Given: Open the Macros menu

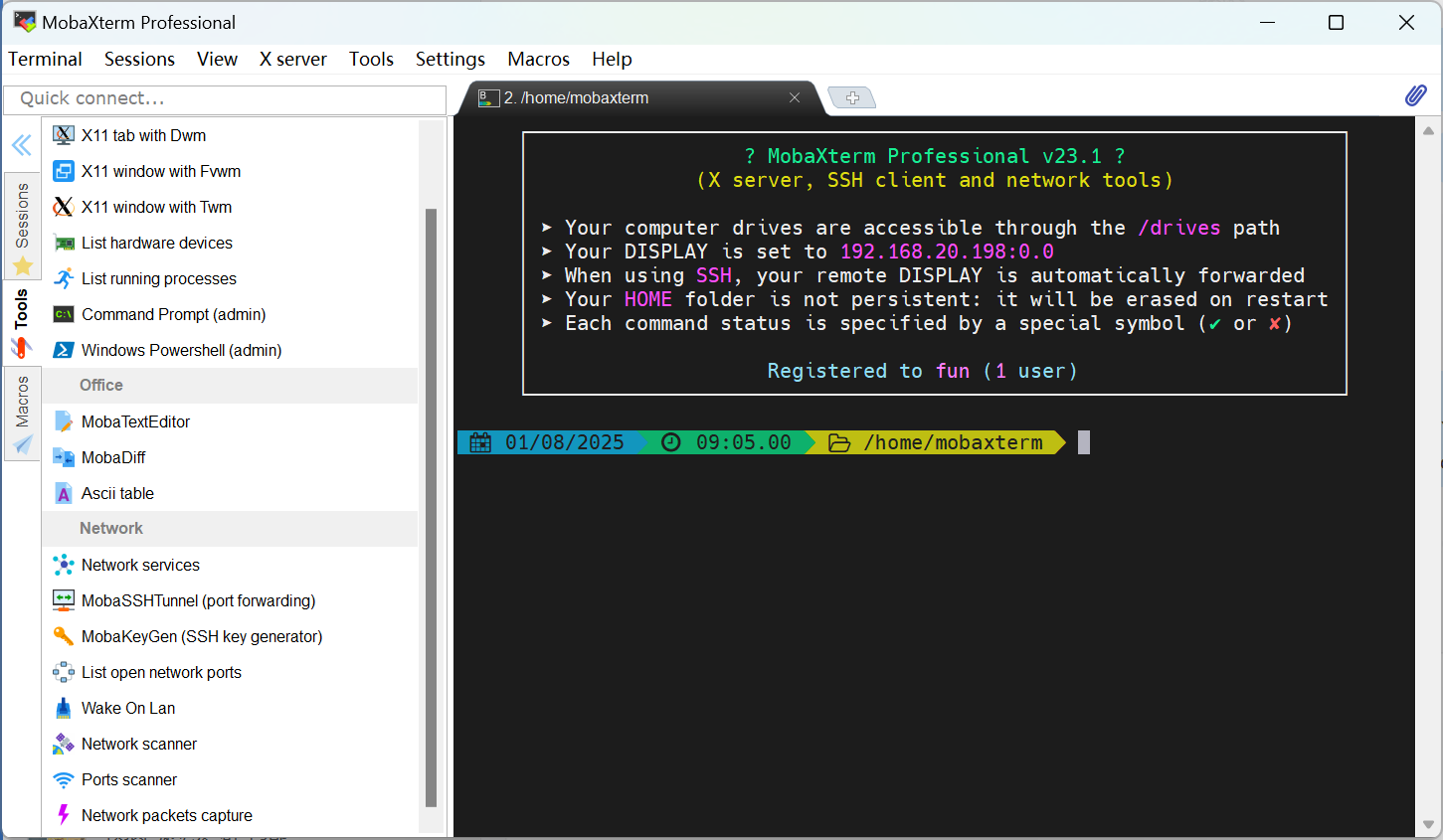Looking at the screenshot, I should 538,59.
